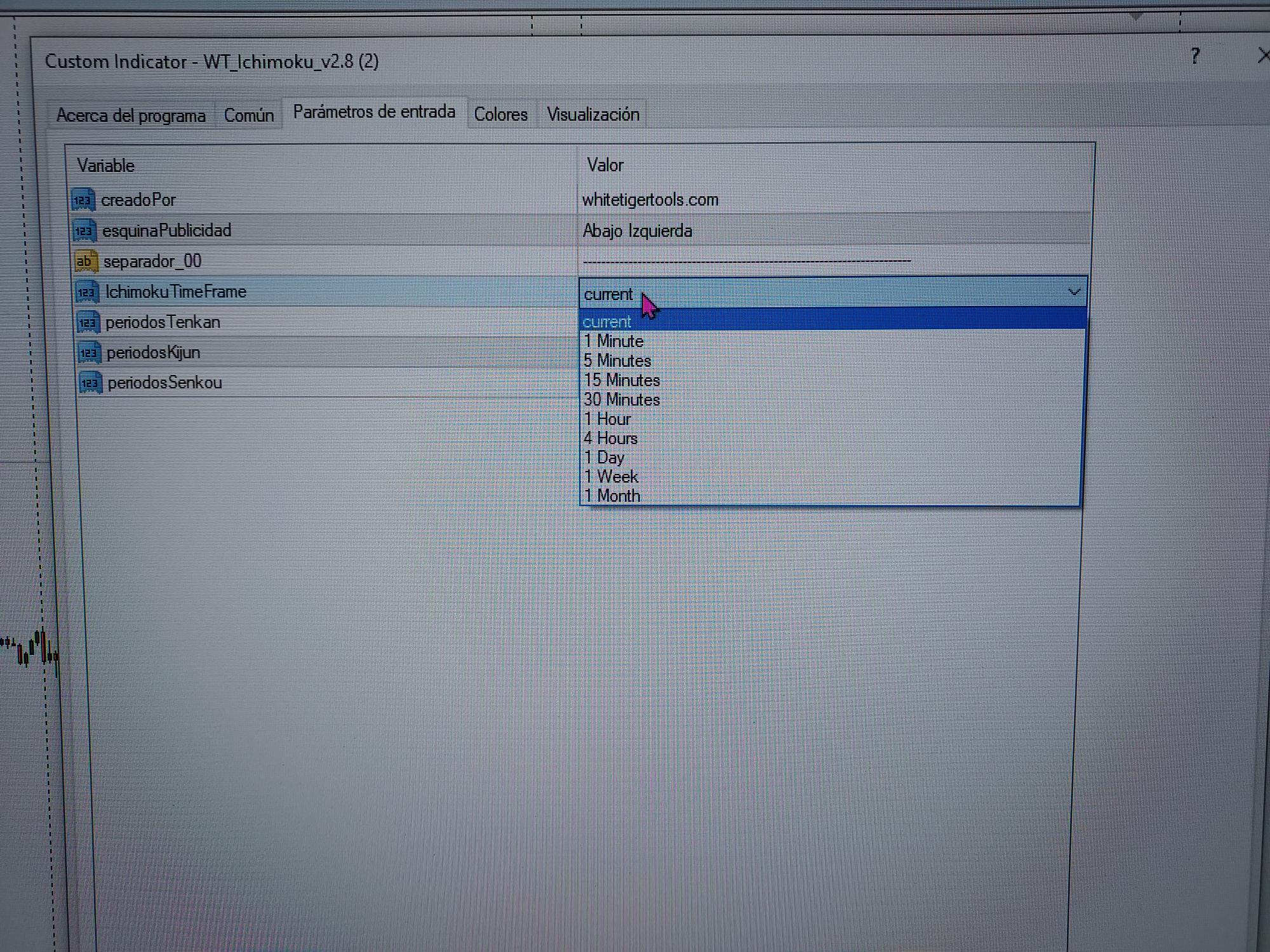Pick 1 Week from the timeframe list
The height and width of the screenshot is (952, 1270).
(611, 477)
